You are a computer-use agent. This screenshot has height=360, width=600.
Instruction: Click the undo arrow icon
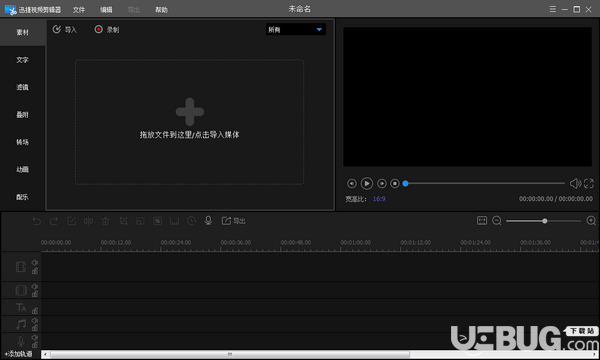click(x=36, y=221)
